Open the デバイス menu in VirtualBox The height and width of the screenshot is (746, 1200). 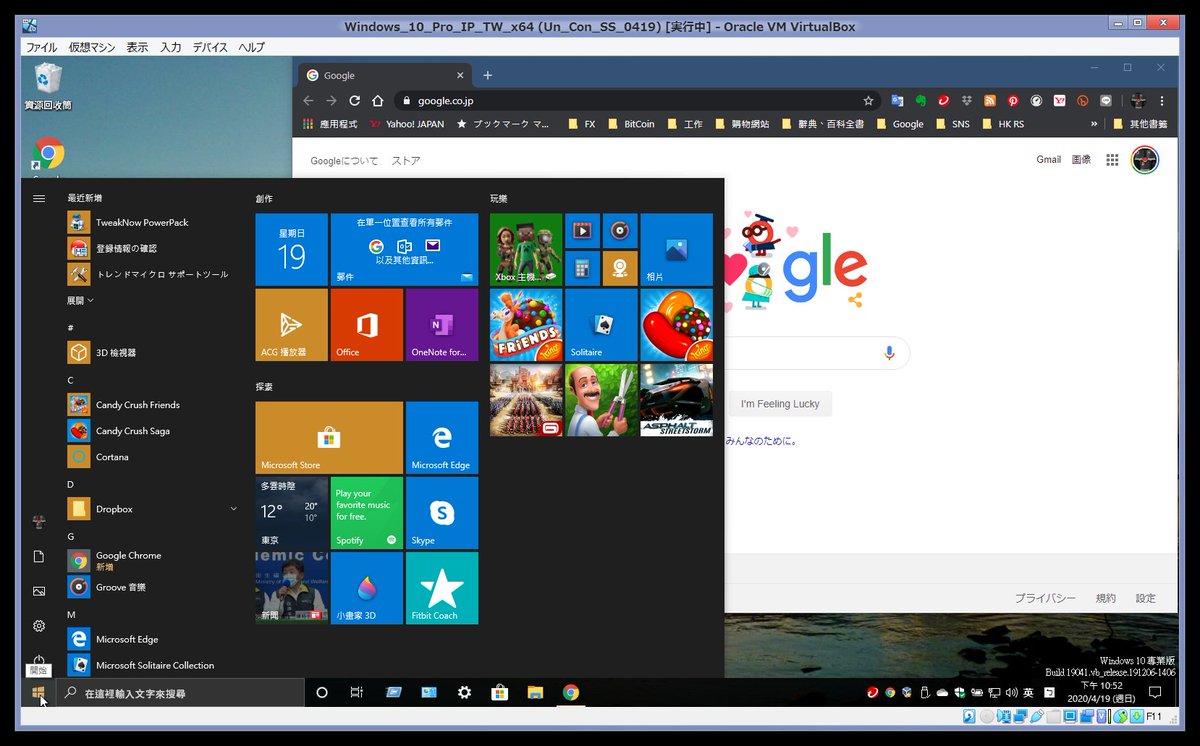click(210, 47)
